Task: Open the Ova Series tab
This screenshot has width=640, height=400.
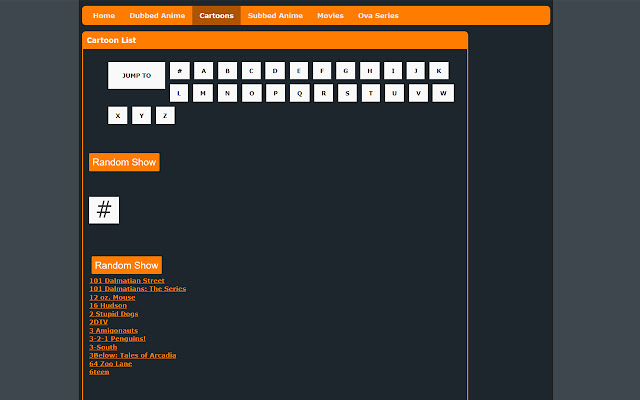Action: click(x=378, y=16)
